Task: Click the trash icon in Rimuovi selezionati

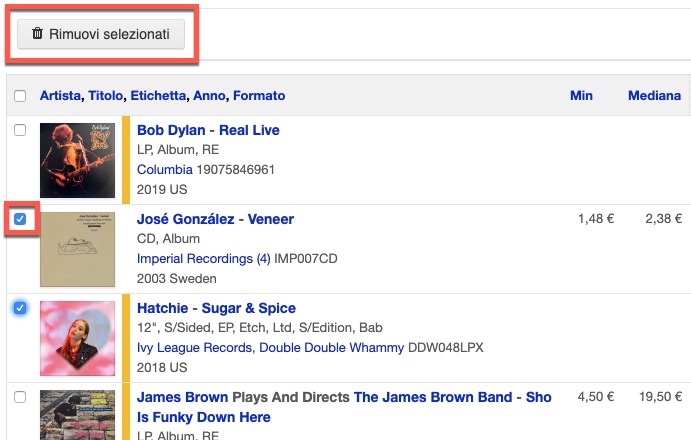Action: click(x=37, y=33)
